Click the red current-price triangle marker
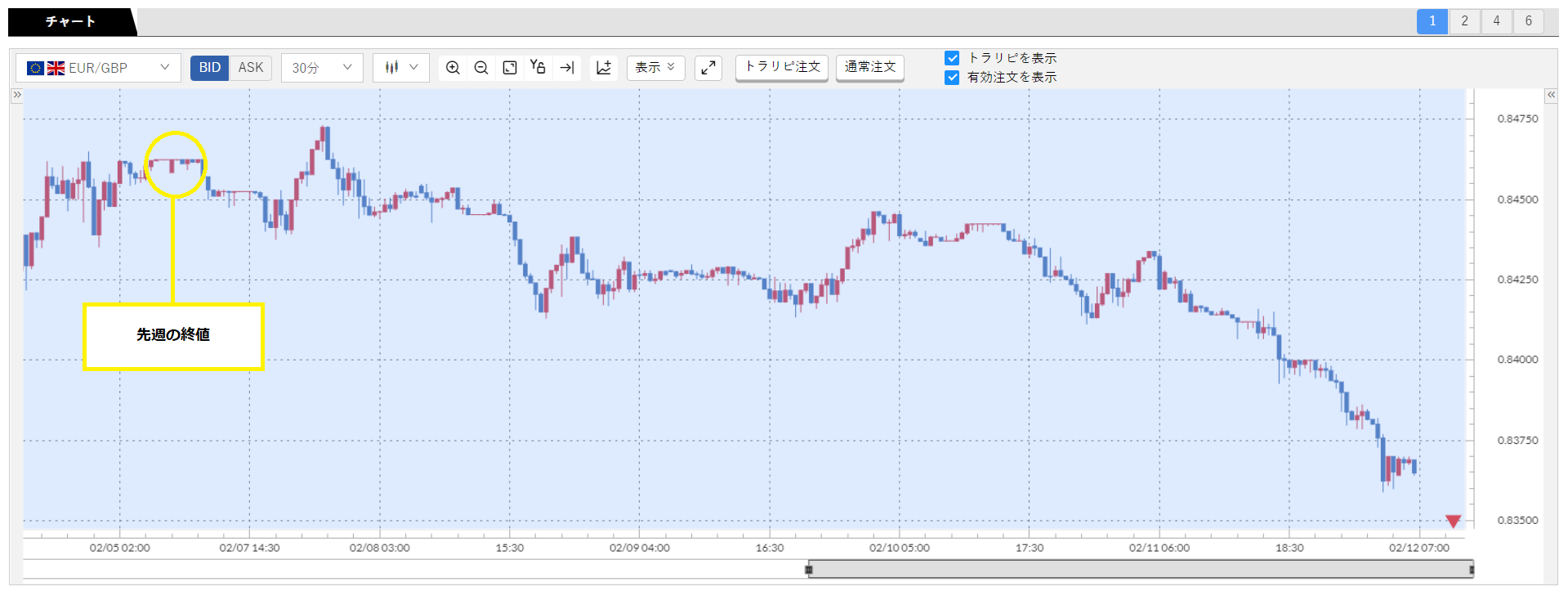The image size is (1568, 591). coord(1453,521)
